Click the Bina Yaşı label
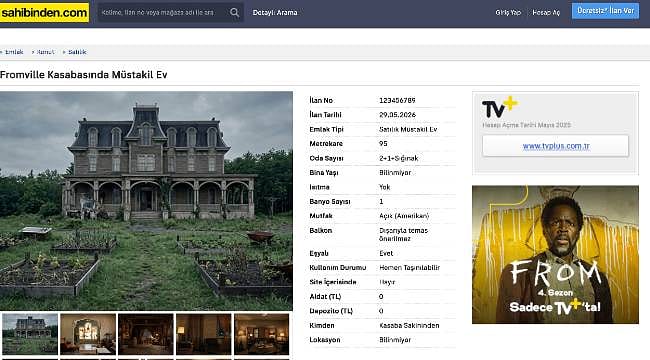This screenshot has width=650, height=360. pos(324,173)
